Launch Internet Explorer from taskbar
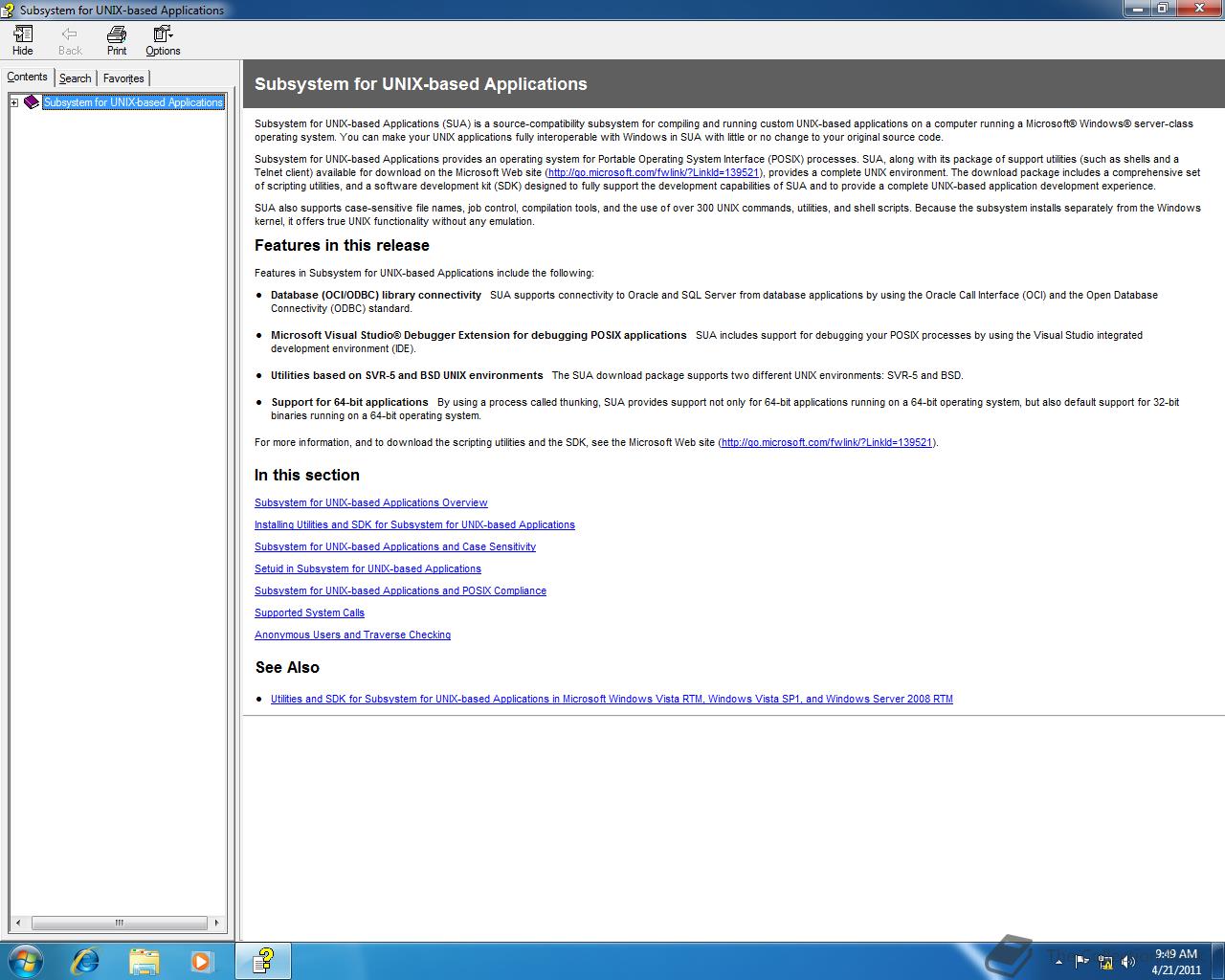The image size is (1225, 980). 85,961
